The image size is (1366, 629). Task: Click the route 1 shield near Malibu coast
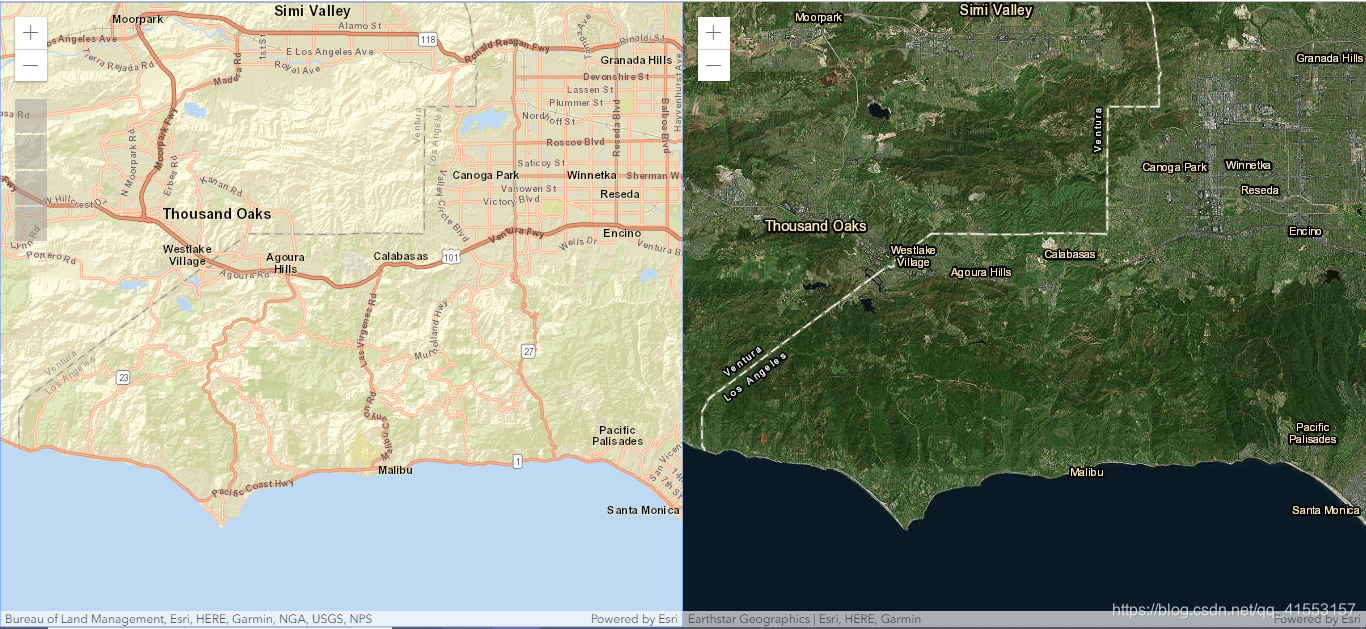[x=517, y=461]
